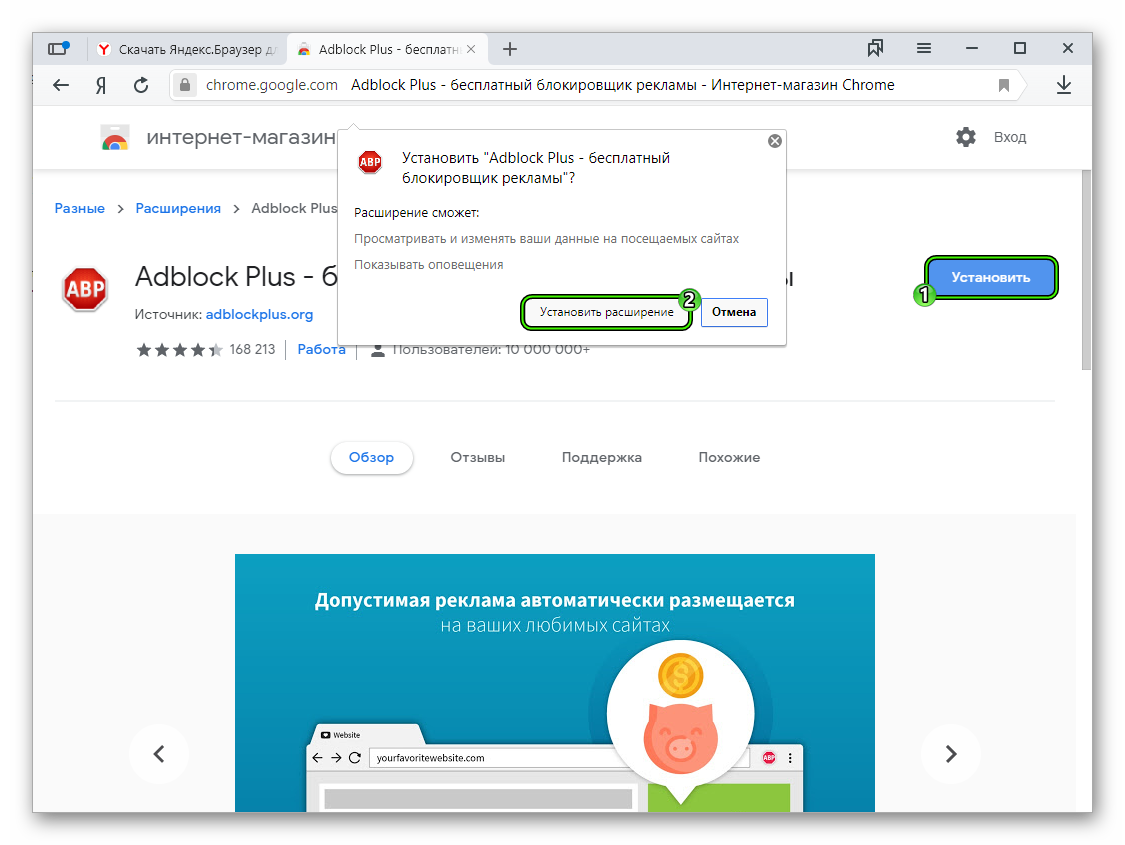Bookmark the page using the address bar flag

pos(1004,85)
